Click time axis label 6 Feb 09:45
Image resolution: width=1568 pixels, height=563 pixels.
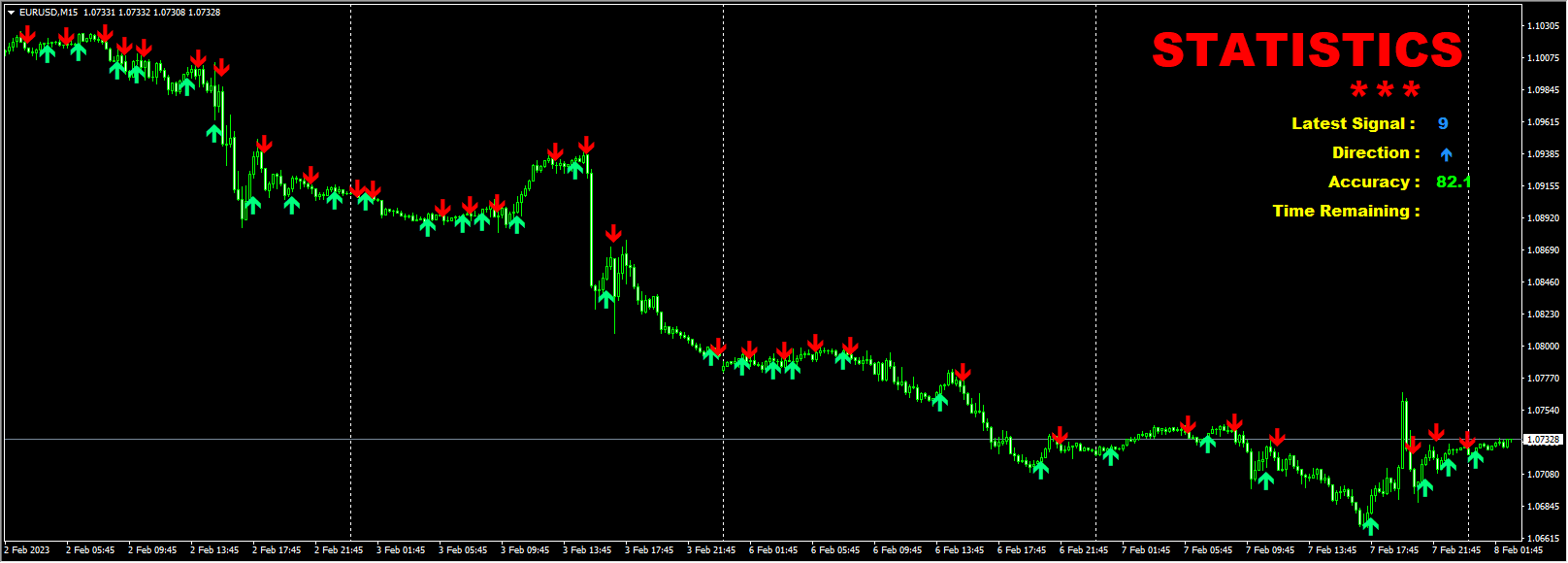point(898,550)
